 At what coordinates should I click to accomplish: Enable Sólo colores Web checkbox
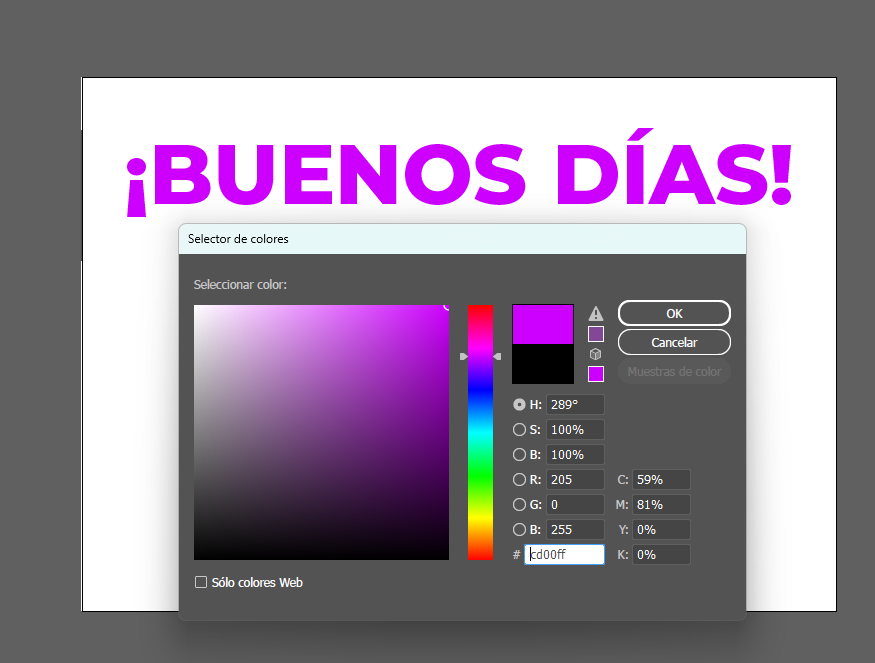pos(201,582)
